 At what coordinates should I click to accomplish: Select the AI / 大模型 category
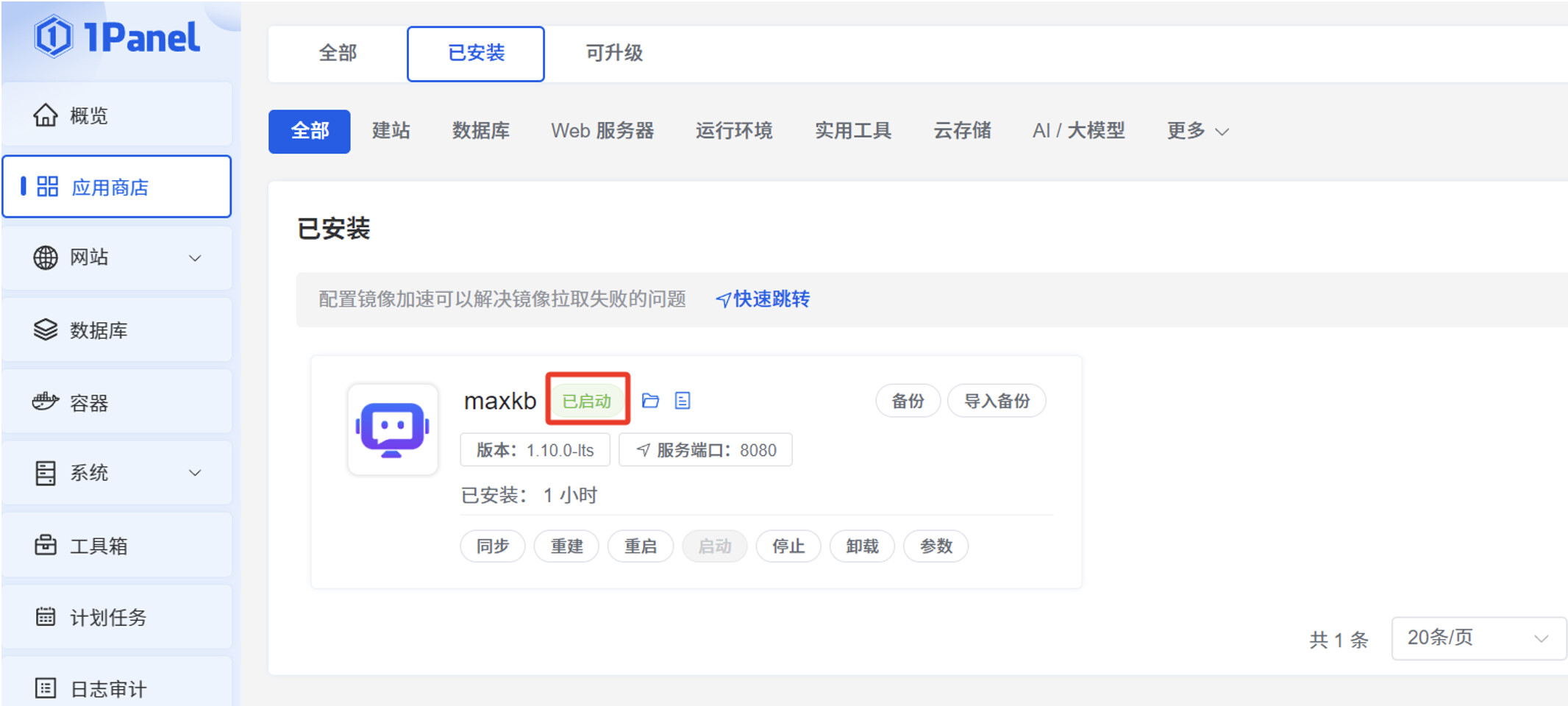(1079, 131)
